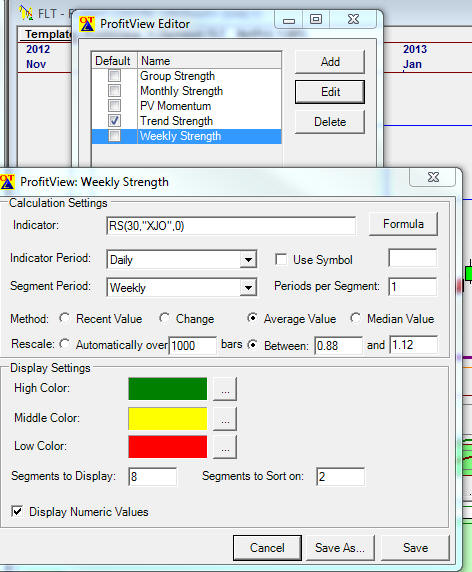Check Default box for Monthly Strength
The height and width of the screenshot is (572, 472).
tap(114, 90)
